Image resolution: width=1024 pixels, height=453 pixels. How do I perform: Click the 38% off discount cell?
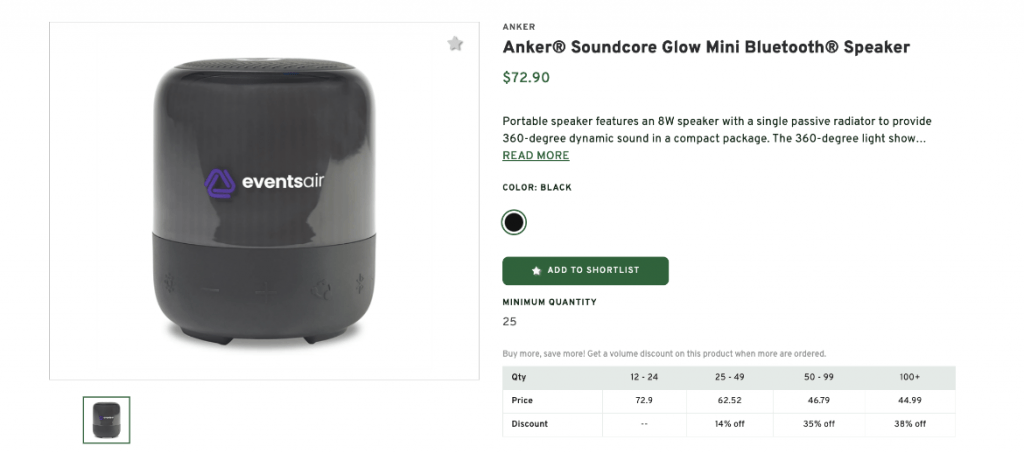tap(910, 424)
